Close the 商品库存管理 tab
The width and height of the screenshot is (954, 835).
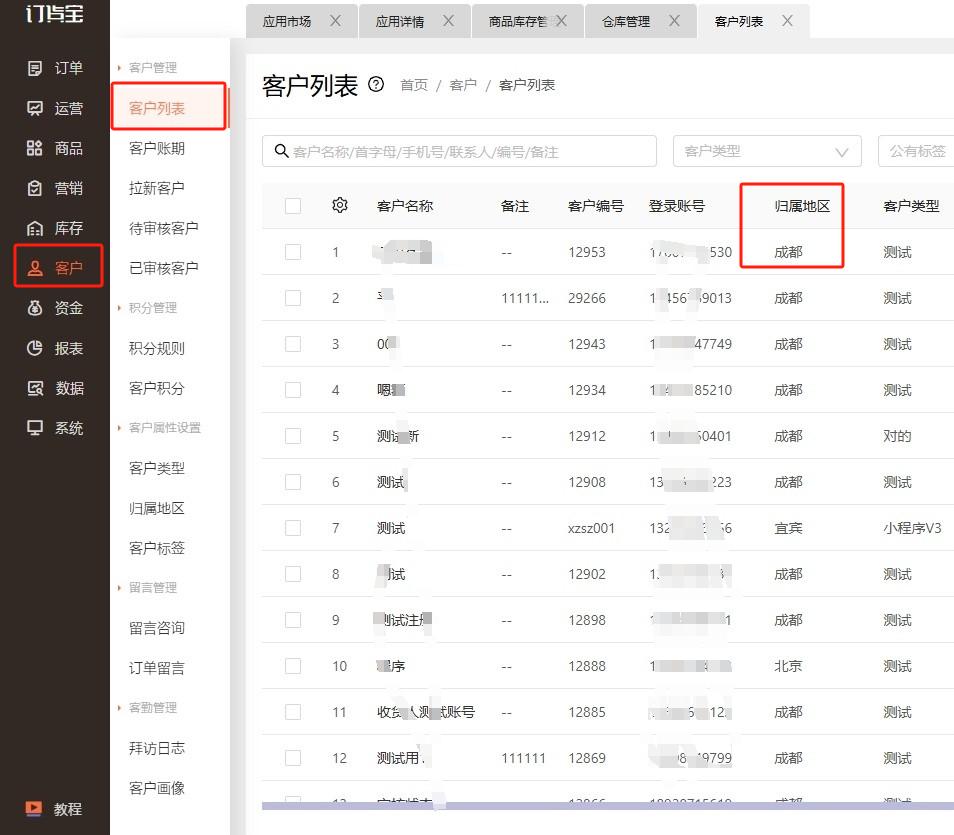[561, 21]
